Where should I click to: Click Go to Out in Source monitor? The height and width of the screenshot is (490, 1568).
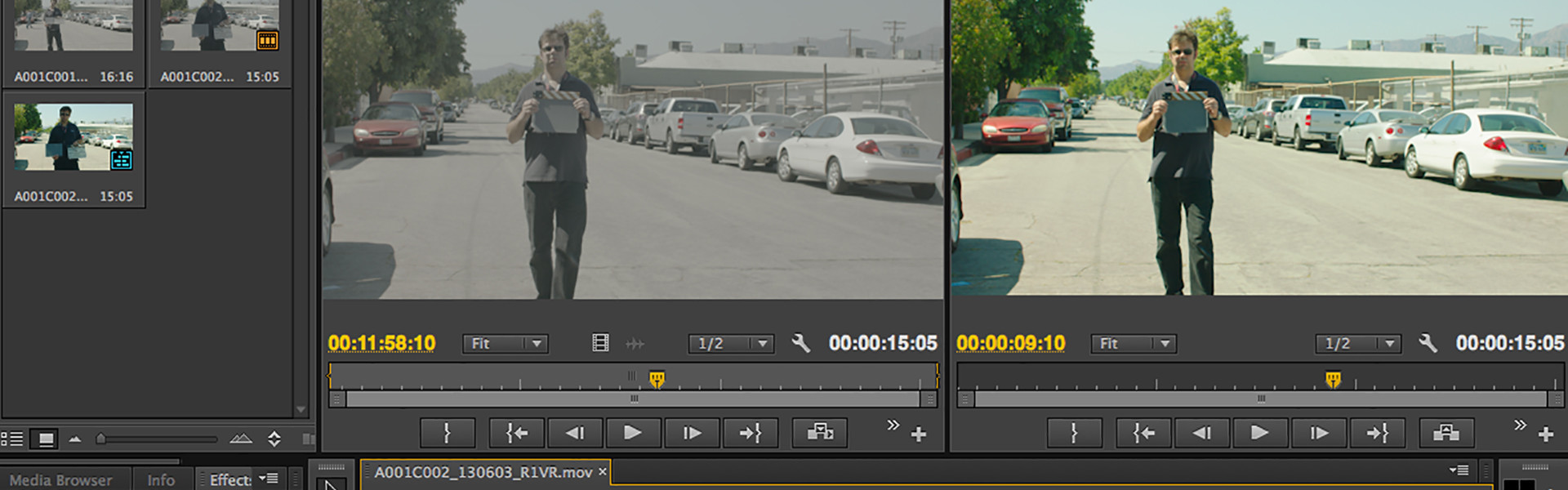(x=750, y=433)
